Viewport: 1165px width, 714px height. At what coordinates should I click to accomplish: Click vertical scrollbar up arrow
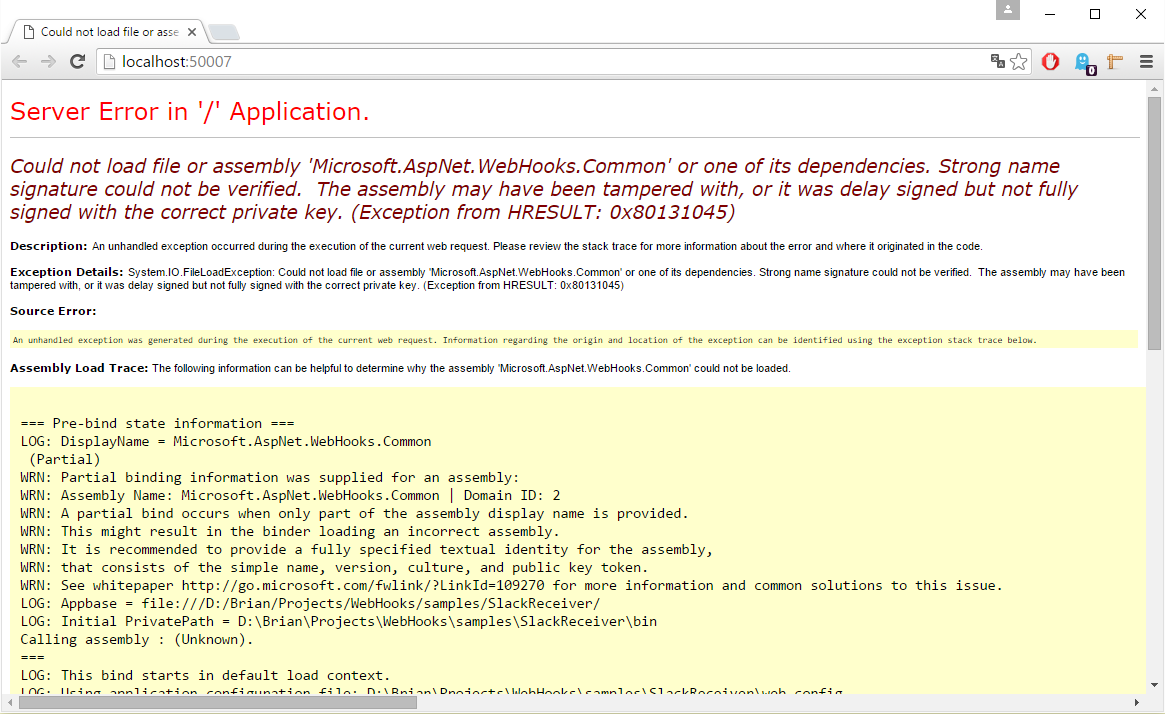[x=1154, y=89]
